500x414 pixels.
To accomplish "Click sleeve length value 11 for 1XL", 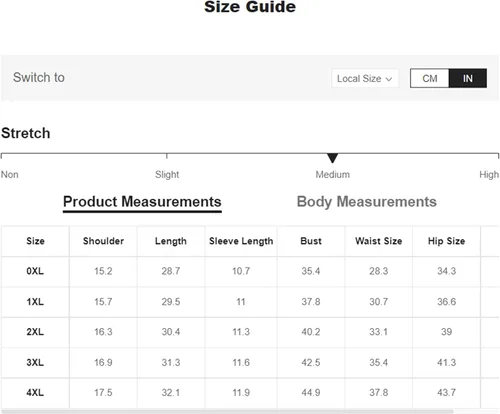I will [241, 302].
